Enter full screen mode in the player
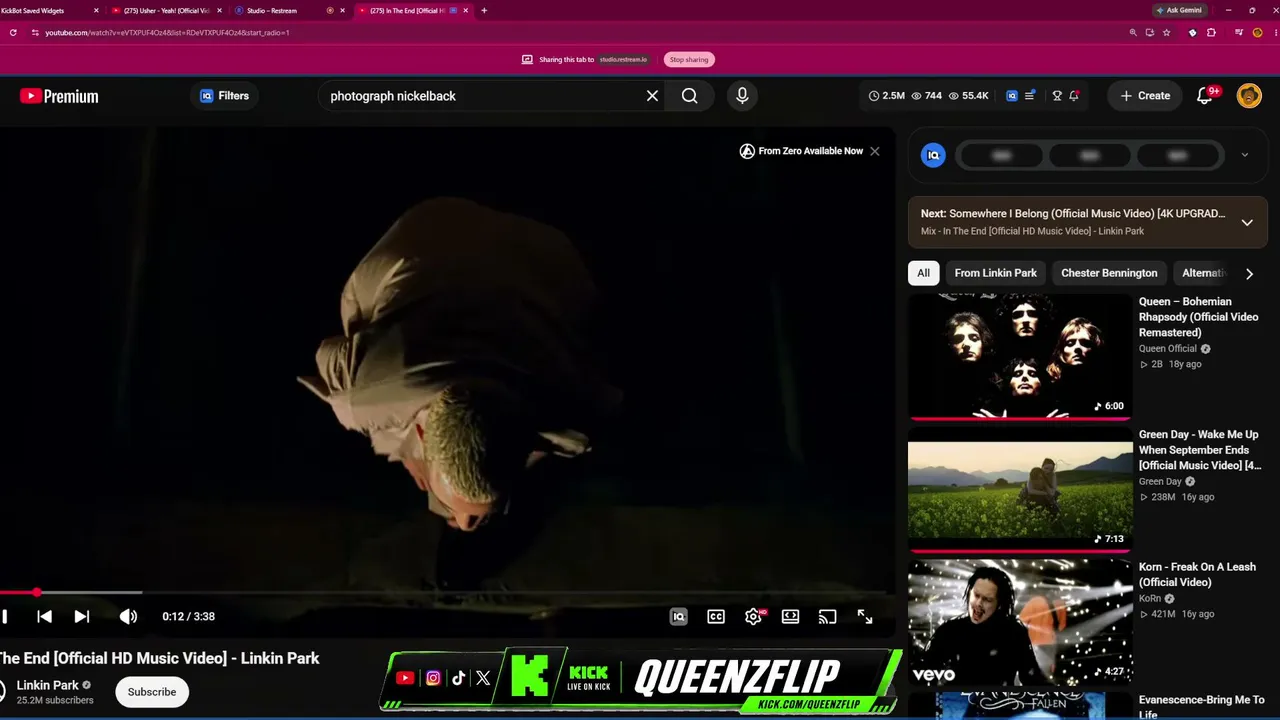 (x=865, y=617)
